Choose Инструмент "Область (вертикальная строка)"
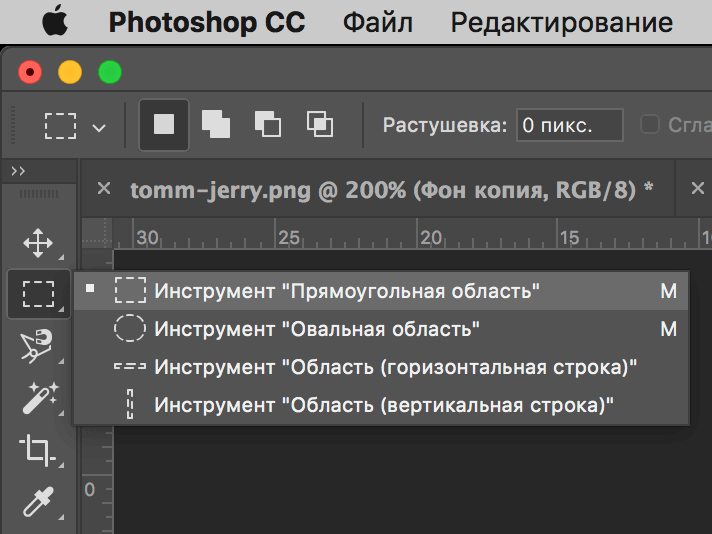 [x=383, y=405]
